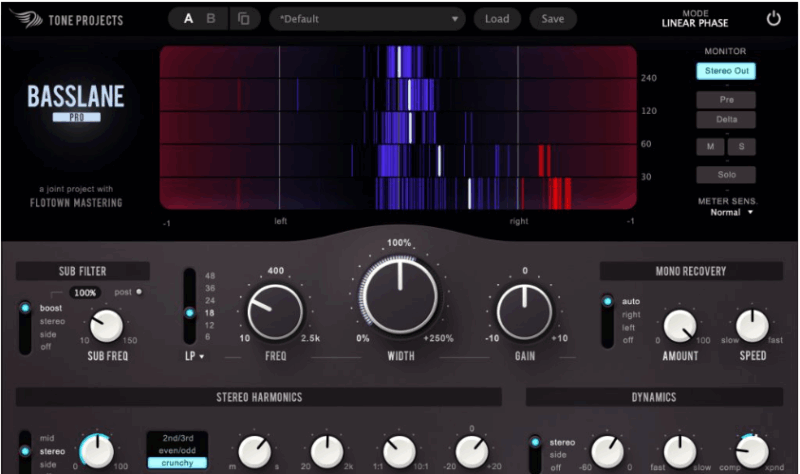800x474 pixels.
Task: Select the 36 dB slope
Action: tap(210, 288)
